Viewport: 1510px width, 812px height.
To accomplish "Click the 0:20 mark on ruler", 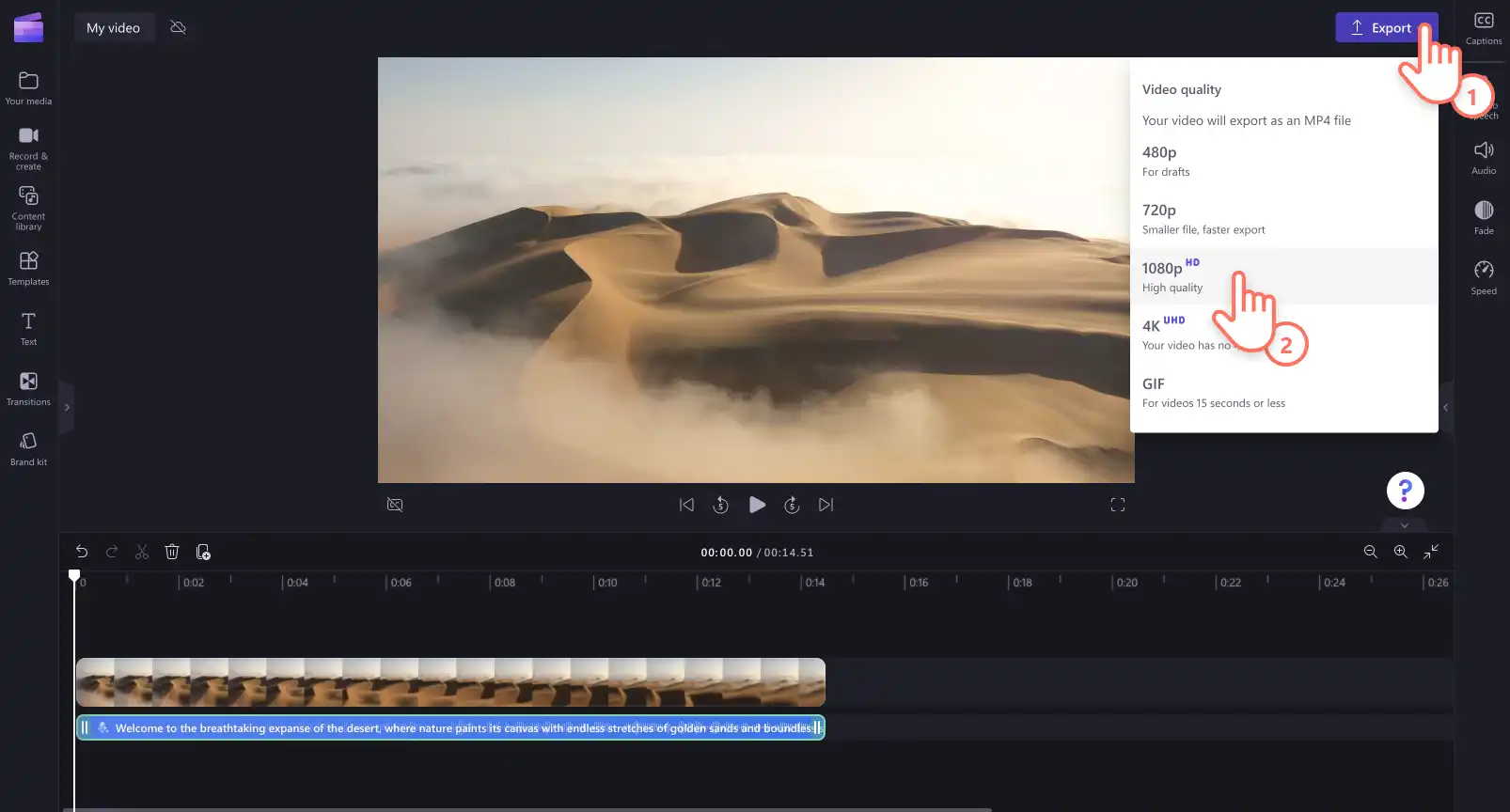I will click(1125, 583).
